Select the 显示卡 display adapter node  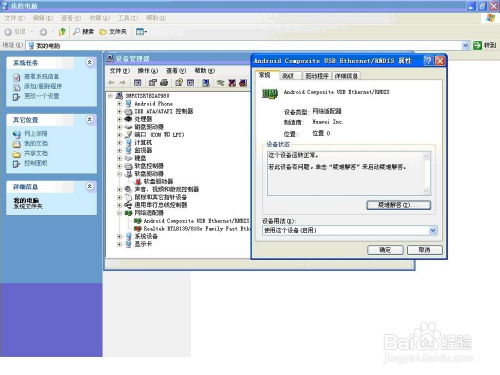(143, 244)
